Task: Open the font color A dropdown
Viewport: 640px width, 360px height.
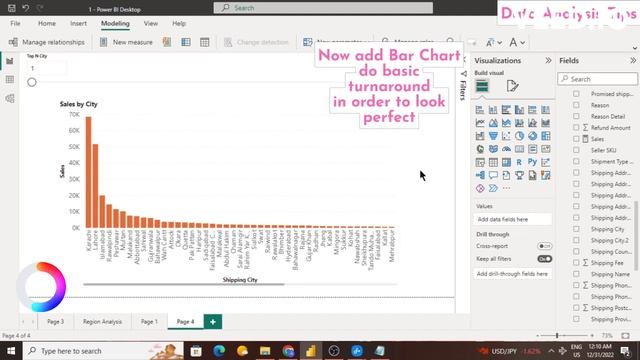Action: click(517, 42)
